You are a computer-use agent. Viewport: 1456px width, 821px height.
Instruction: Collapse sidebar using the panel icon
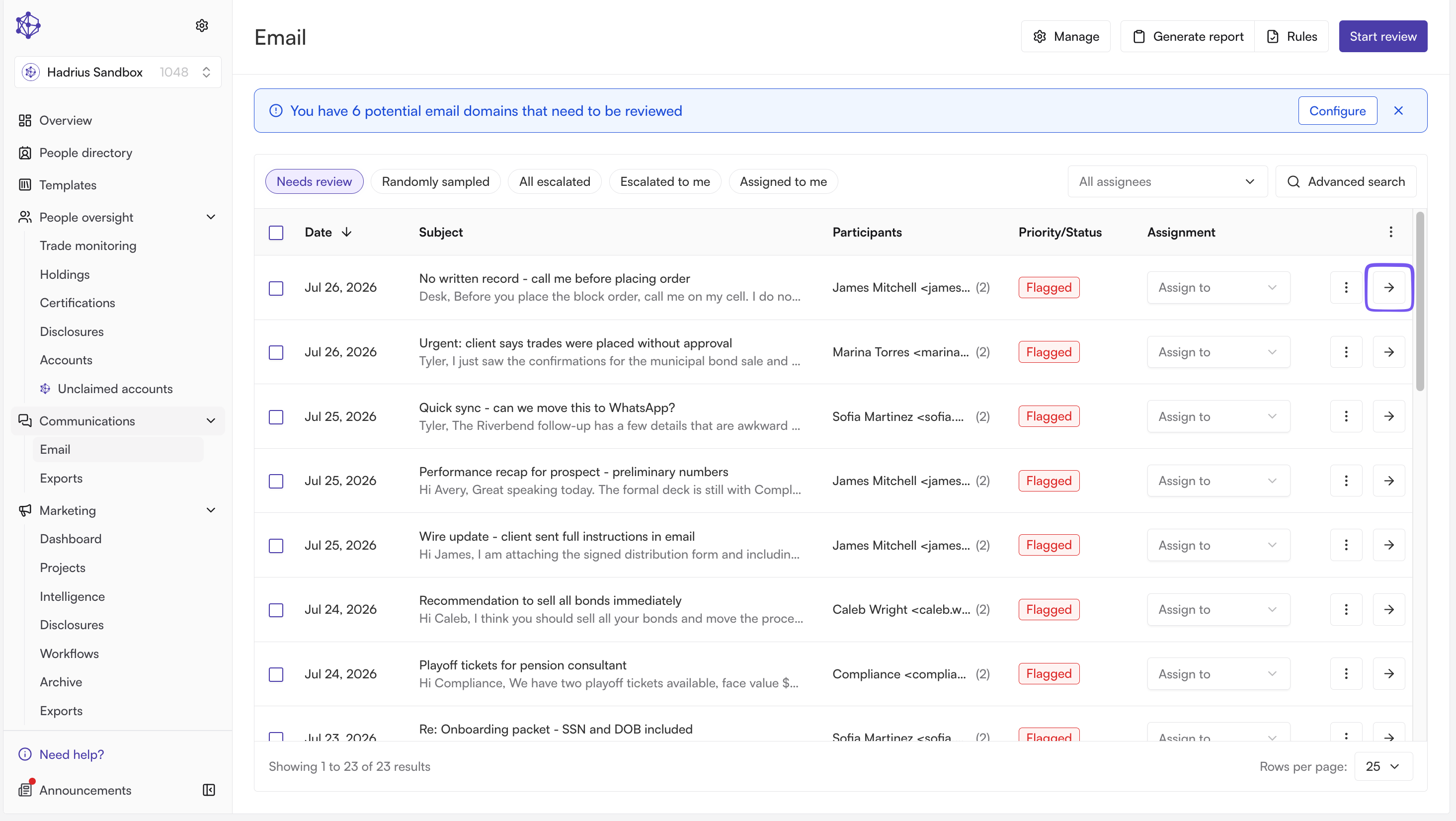[x=209, y=790]
